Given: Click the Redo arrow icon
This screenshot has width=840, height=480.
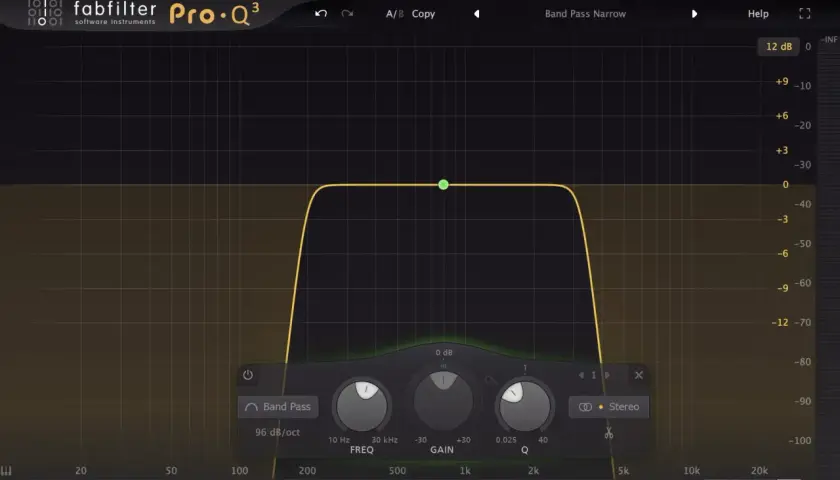Looking at the screenshot, I should tap(347, 13).
